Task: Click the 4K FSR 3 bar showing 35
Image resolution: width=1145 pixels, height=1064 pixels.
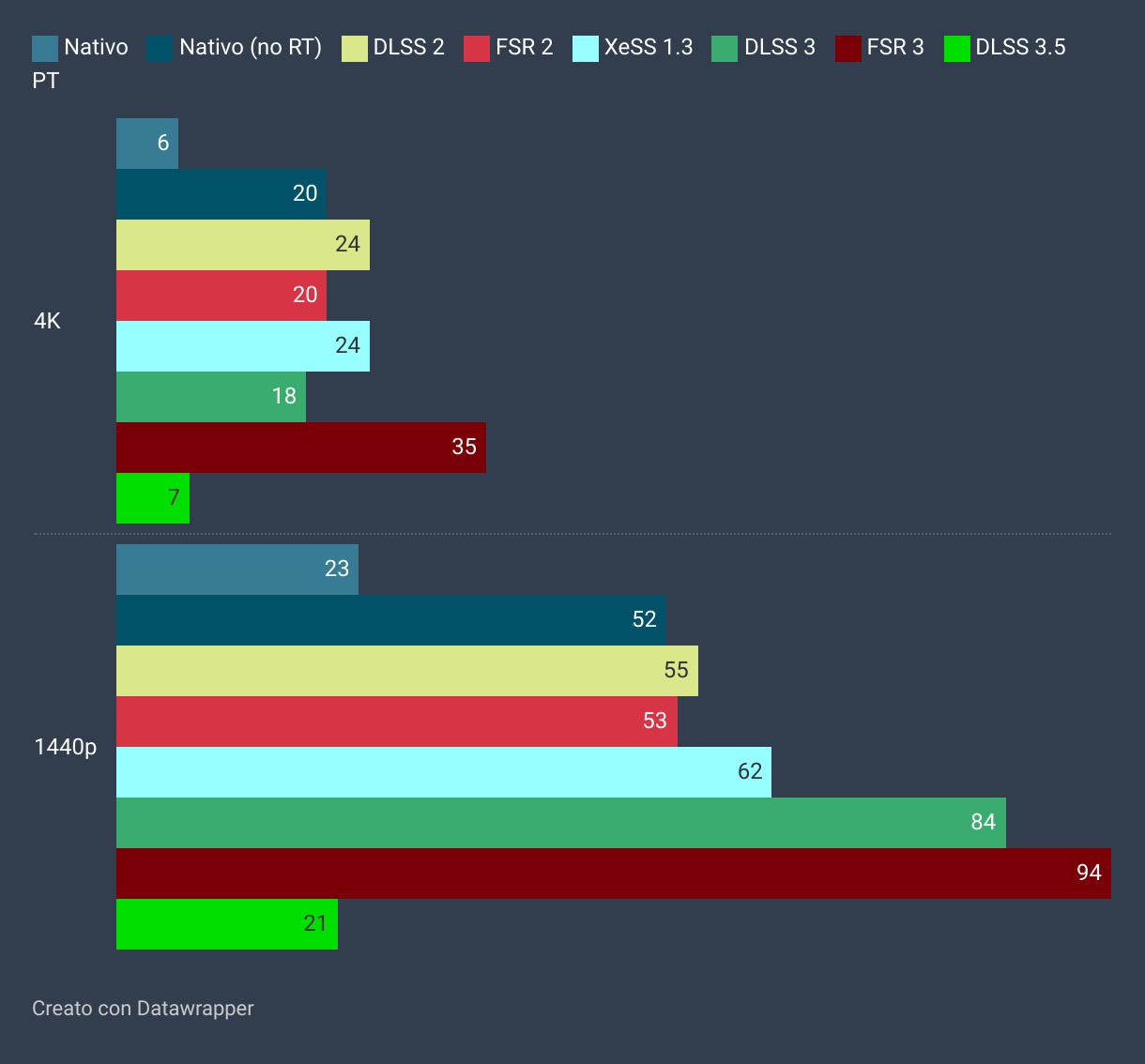Action: coord(301,448)
